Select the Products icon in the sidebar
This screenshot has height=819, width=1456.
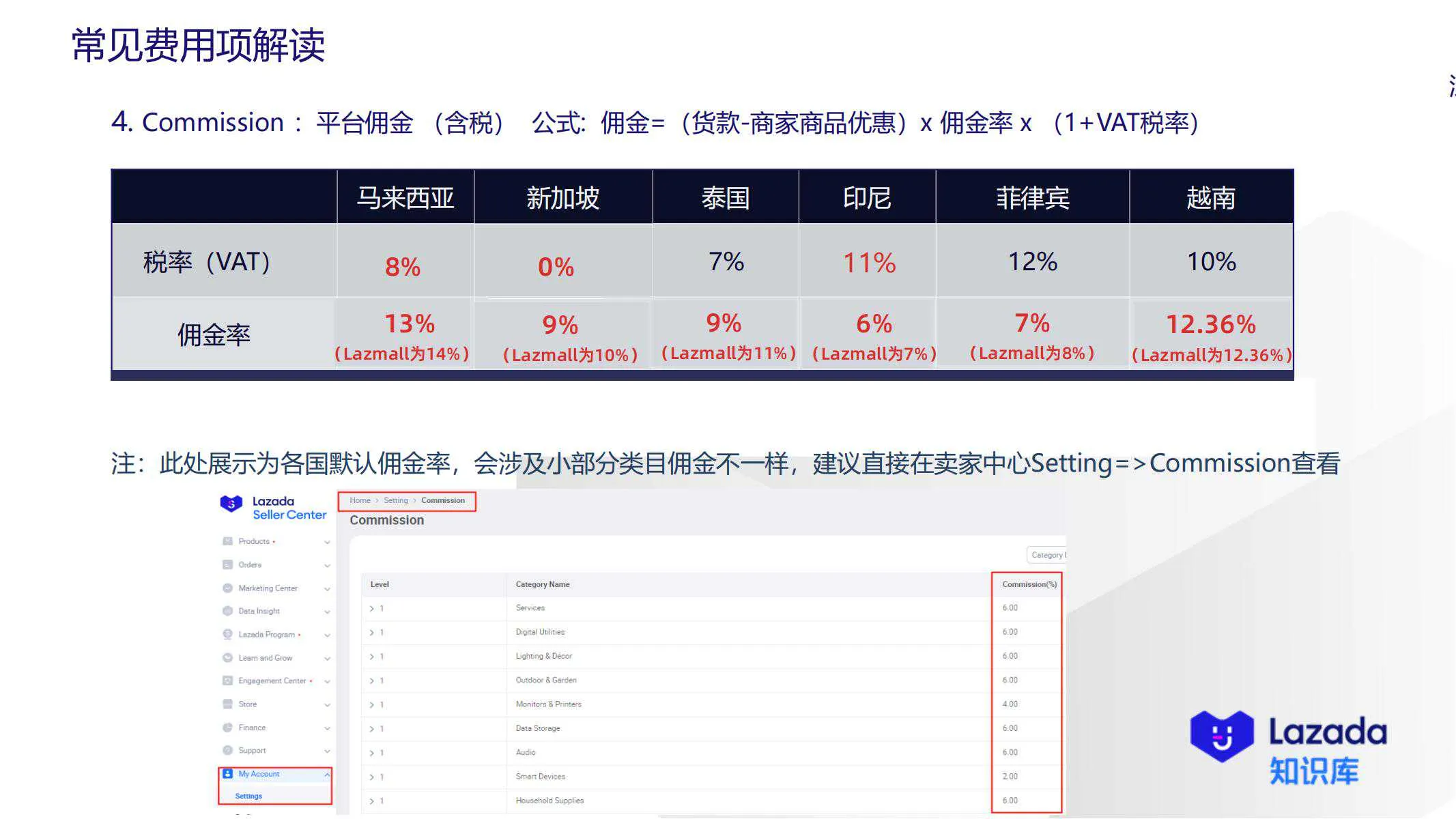227,541
